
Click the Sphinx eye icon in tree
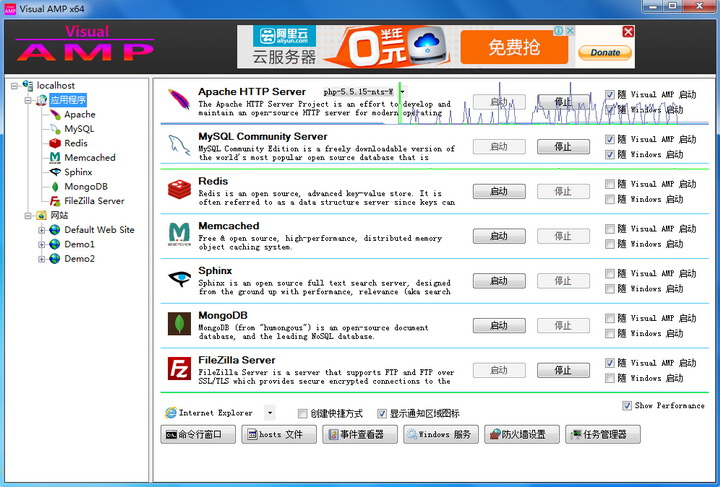tap(55, 172)
